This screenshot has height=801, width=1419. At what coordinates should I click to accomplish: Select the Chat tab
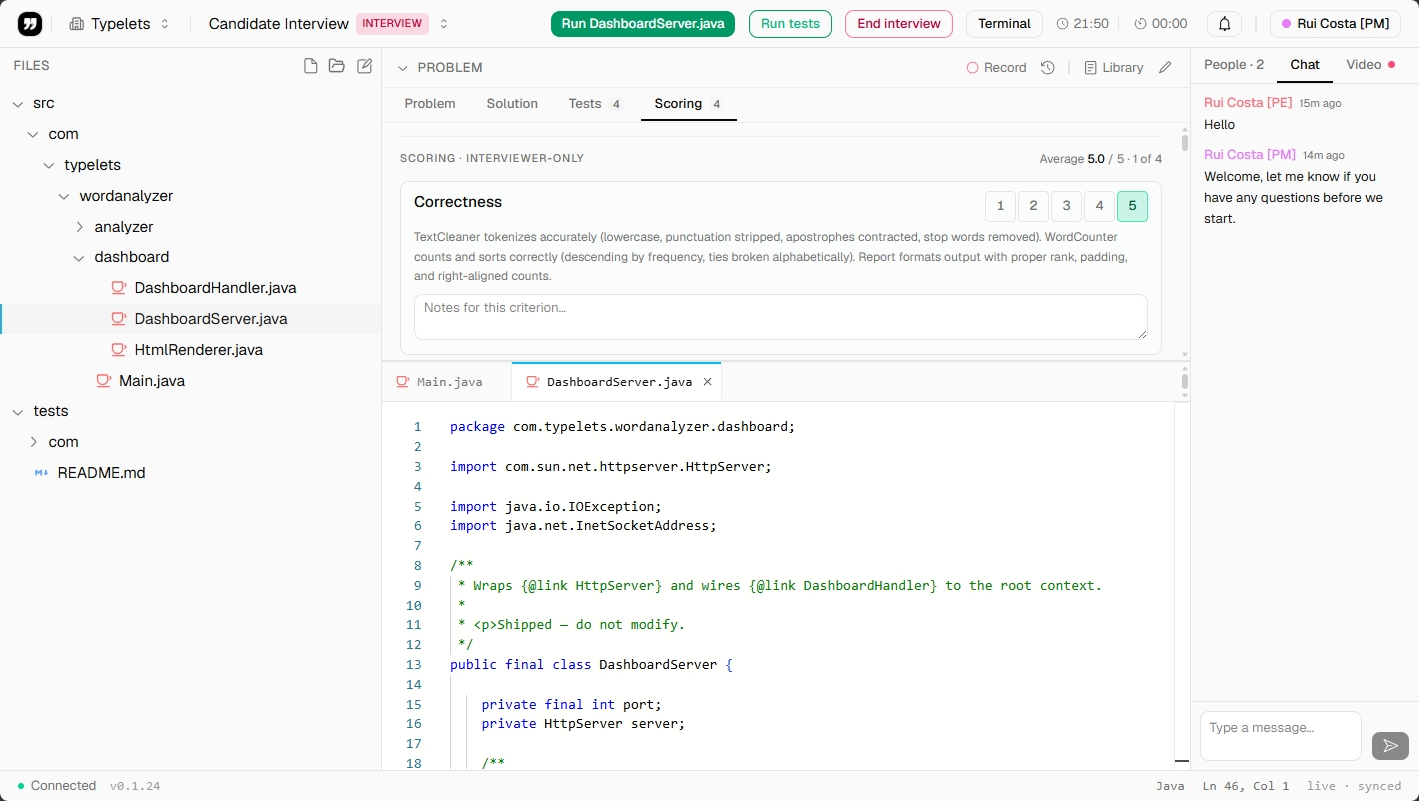tap(1305, 65)
